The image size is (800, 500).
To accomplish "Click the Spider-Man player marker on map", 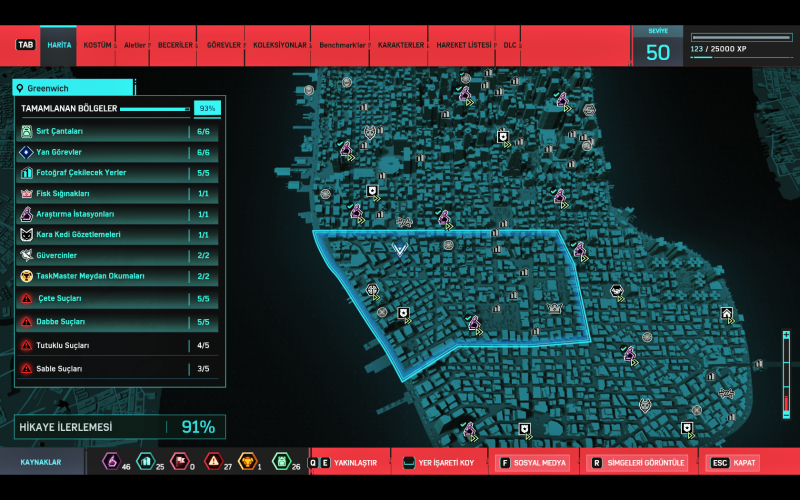I will [399, 249].
